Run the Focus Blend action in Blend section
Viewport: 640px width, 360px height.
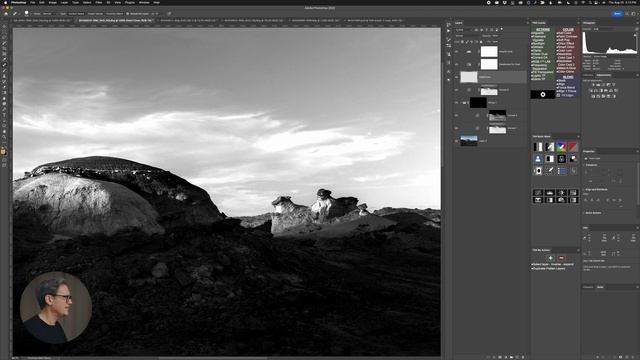[566, 87]
